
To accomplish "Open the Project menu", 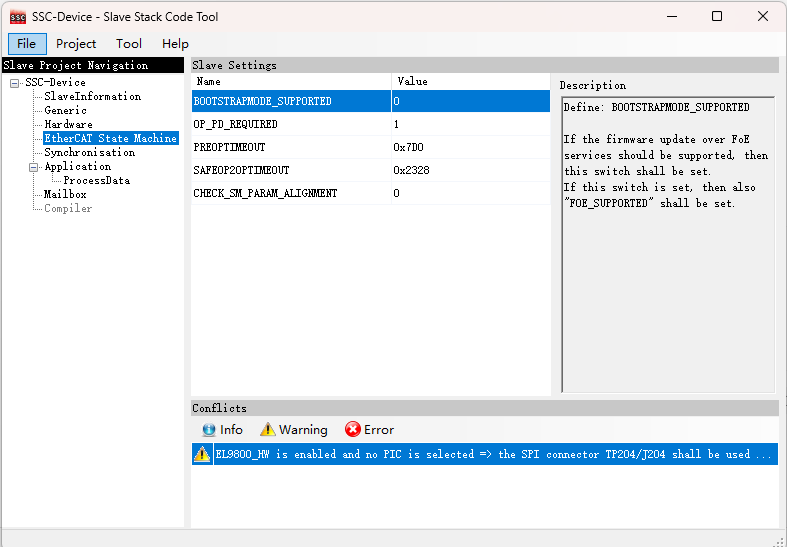I will 76,44.
